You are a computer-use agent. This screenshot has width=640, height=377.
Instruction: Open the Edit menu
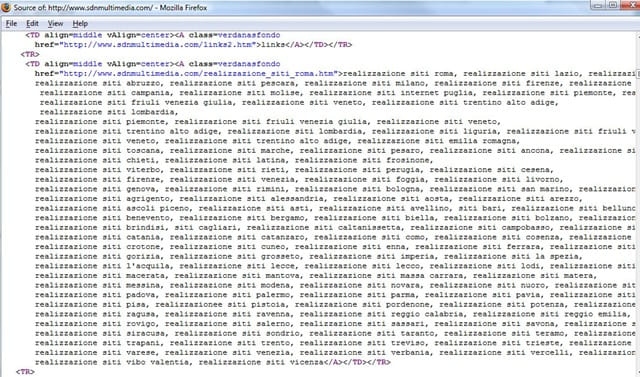coord(32,24)
